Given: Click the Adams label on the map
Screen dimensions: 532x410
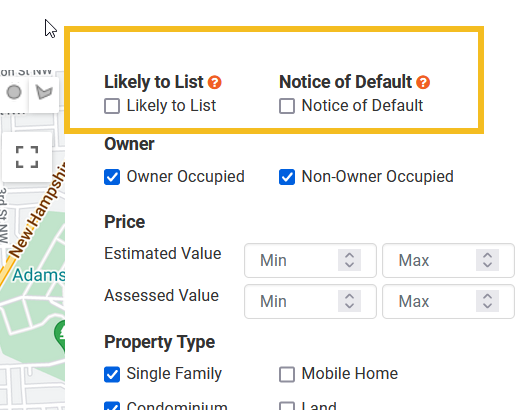Looking at the screenshot, I should pos(39,275).
